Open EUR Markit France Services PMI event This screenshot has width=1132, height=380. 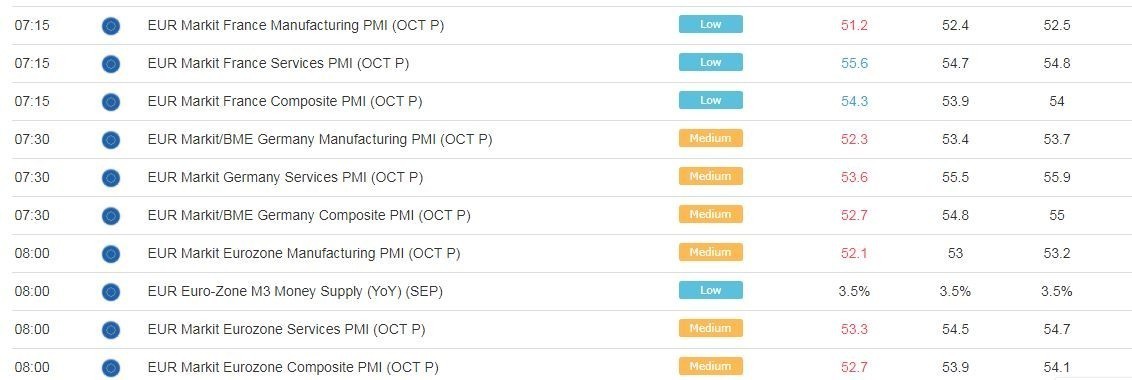pos(278,63)
